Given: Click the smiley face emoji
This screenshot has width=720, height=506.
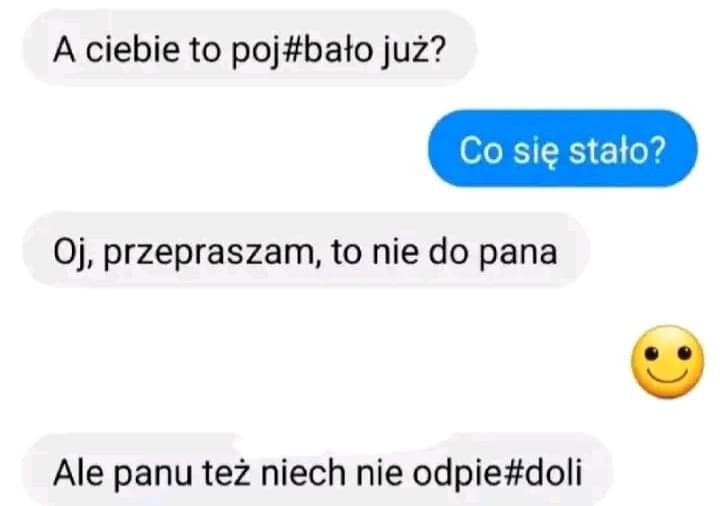Looking at the screenshot, I should tap(667, 362).
